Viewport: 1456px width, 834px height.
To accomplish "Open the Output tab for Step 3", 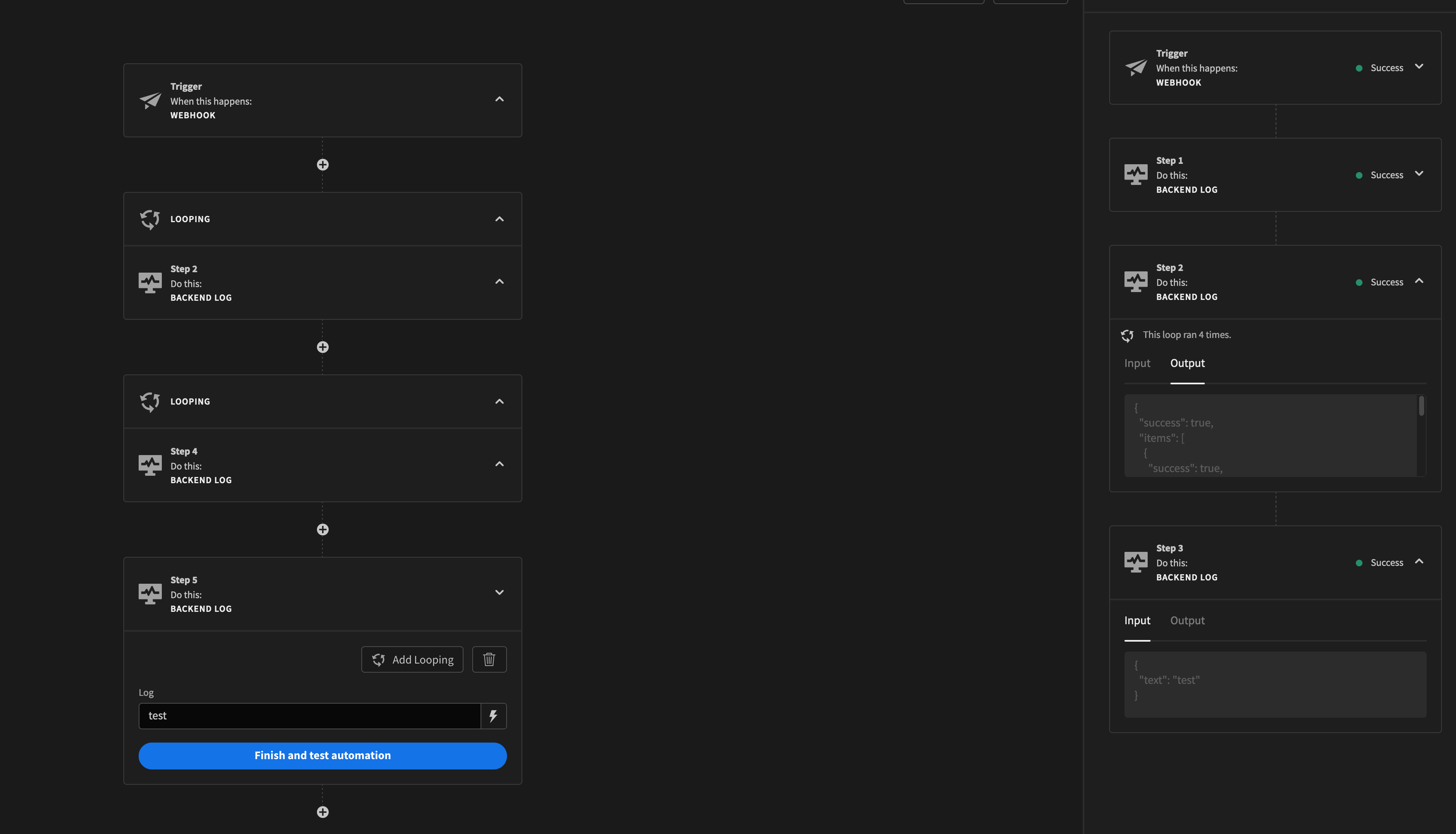I will (1187, 621).
